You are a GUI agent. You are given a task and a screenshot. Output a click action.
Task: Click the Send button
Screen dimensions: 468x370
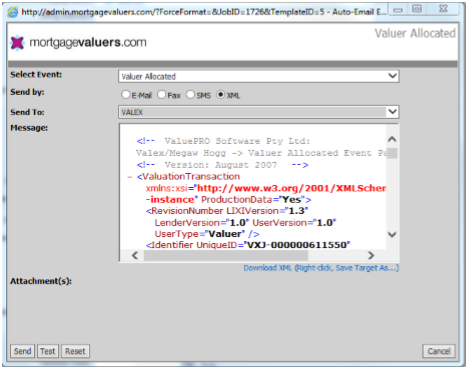coord(22,351)
